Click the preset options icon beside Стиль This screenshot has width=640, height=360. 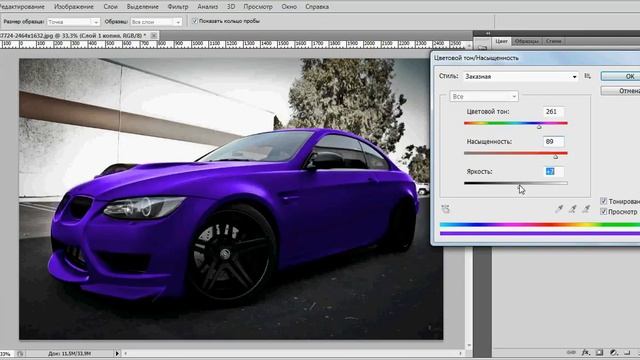coord(587,76)
